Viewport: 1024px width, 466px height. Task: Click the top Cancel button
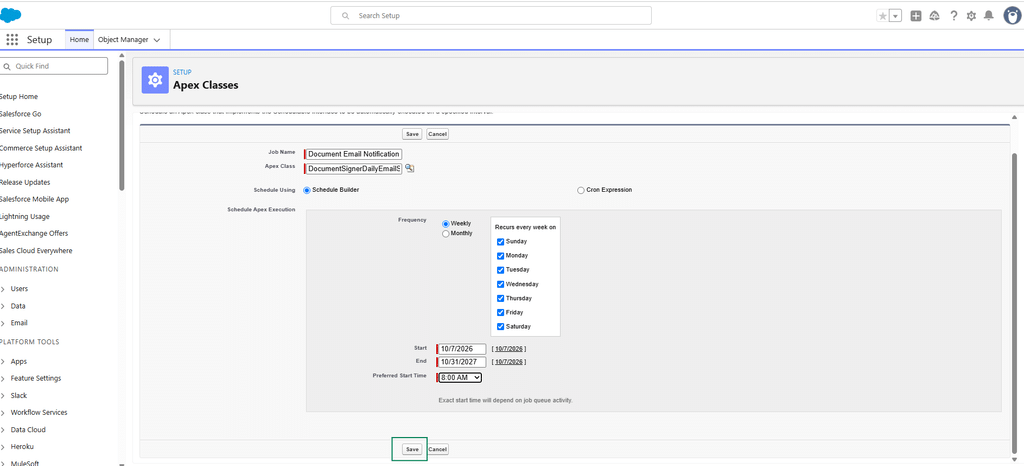[438, 134]
